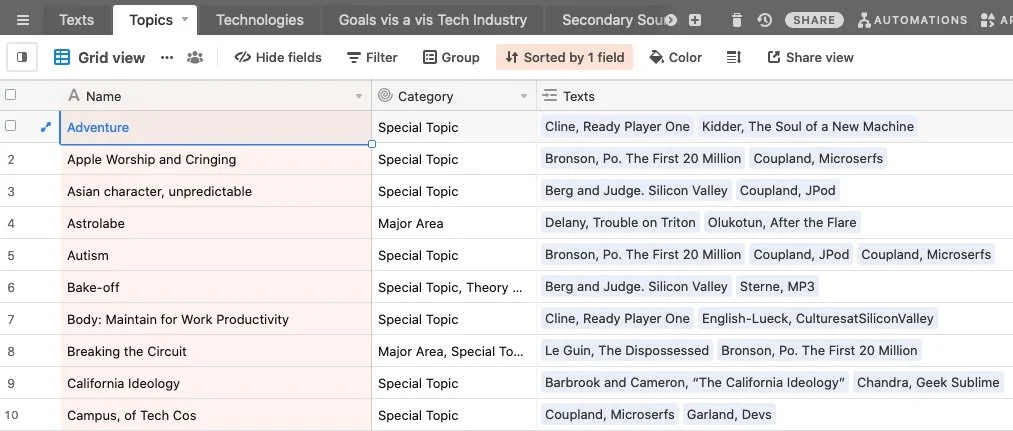Open English-Lueck, CulturesatSiliconValley record
Image resolution: width=1013 pixels, height=431 pixels.
(817, 319)
